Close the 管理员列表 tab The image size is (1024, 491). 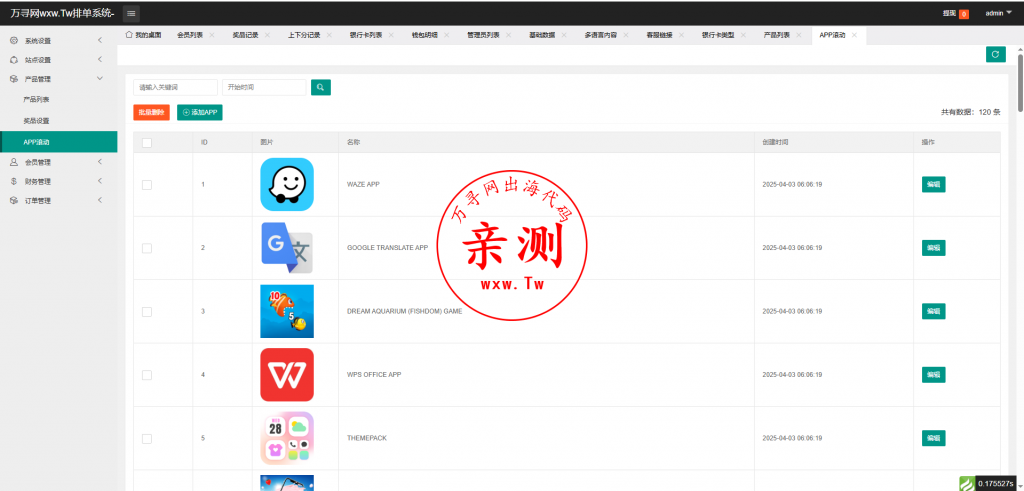(509, 35)
